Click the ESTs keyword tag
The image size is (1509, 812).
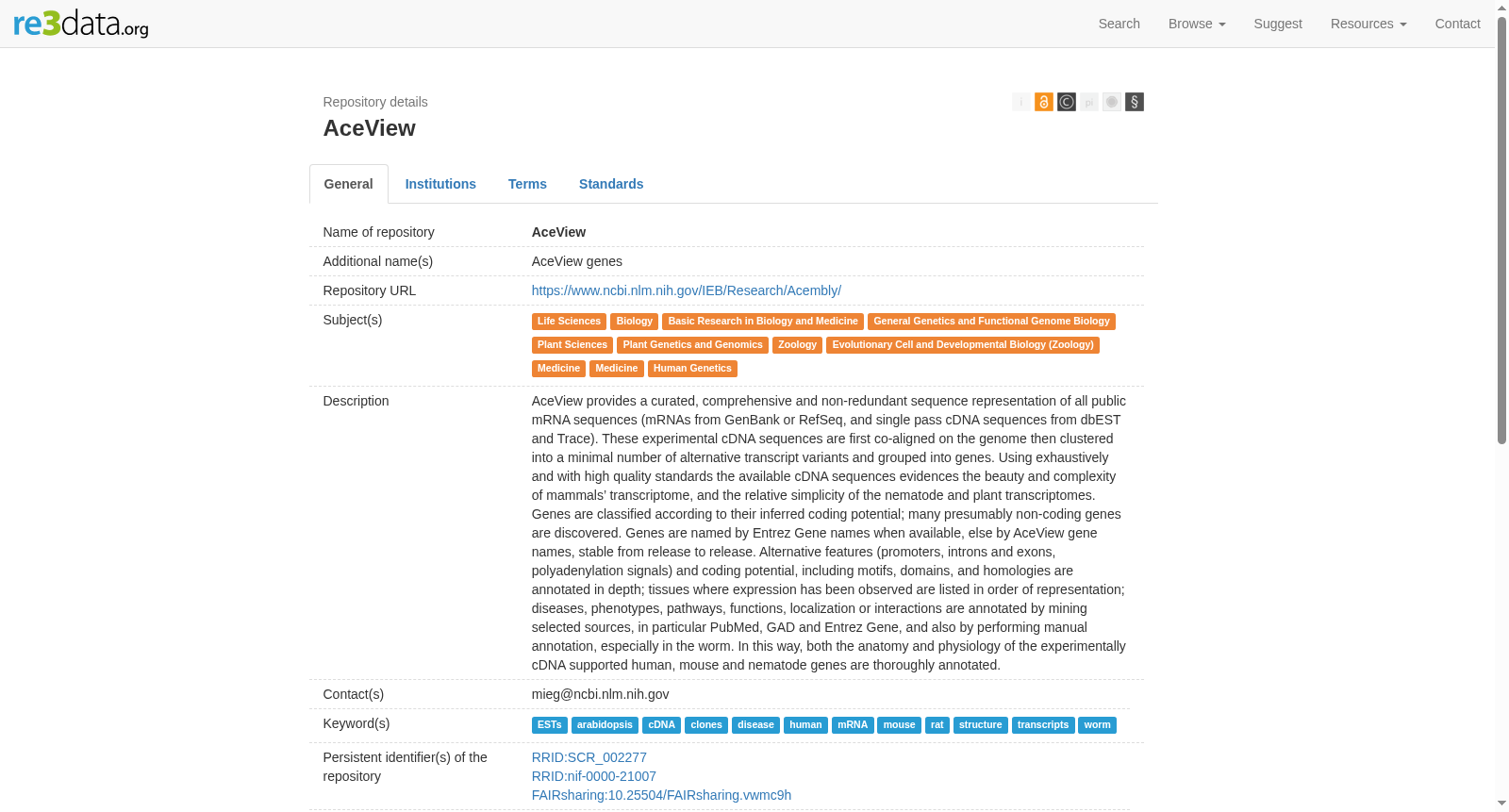(550, 725)
